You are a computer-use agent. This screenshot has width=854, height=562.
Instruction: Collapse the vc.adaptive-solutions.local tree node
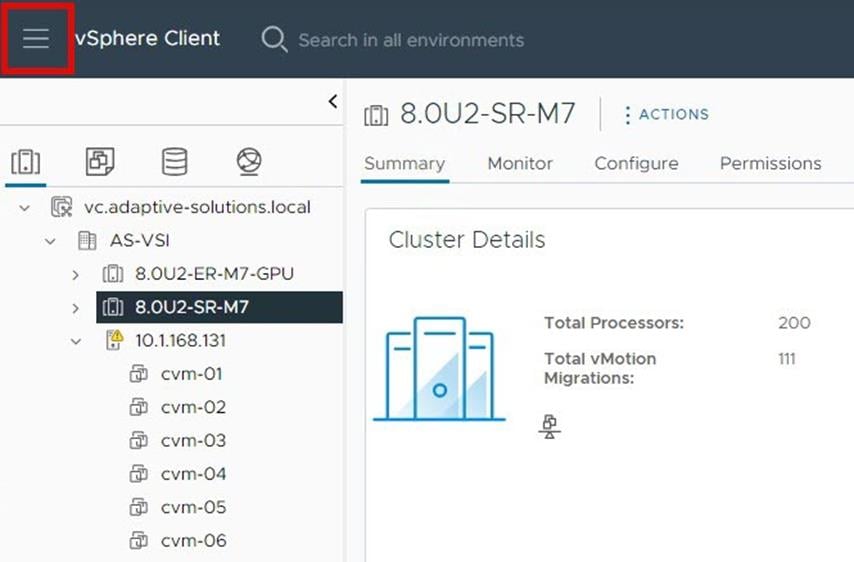pyautogui.click(x=24, y=208)
